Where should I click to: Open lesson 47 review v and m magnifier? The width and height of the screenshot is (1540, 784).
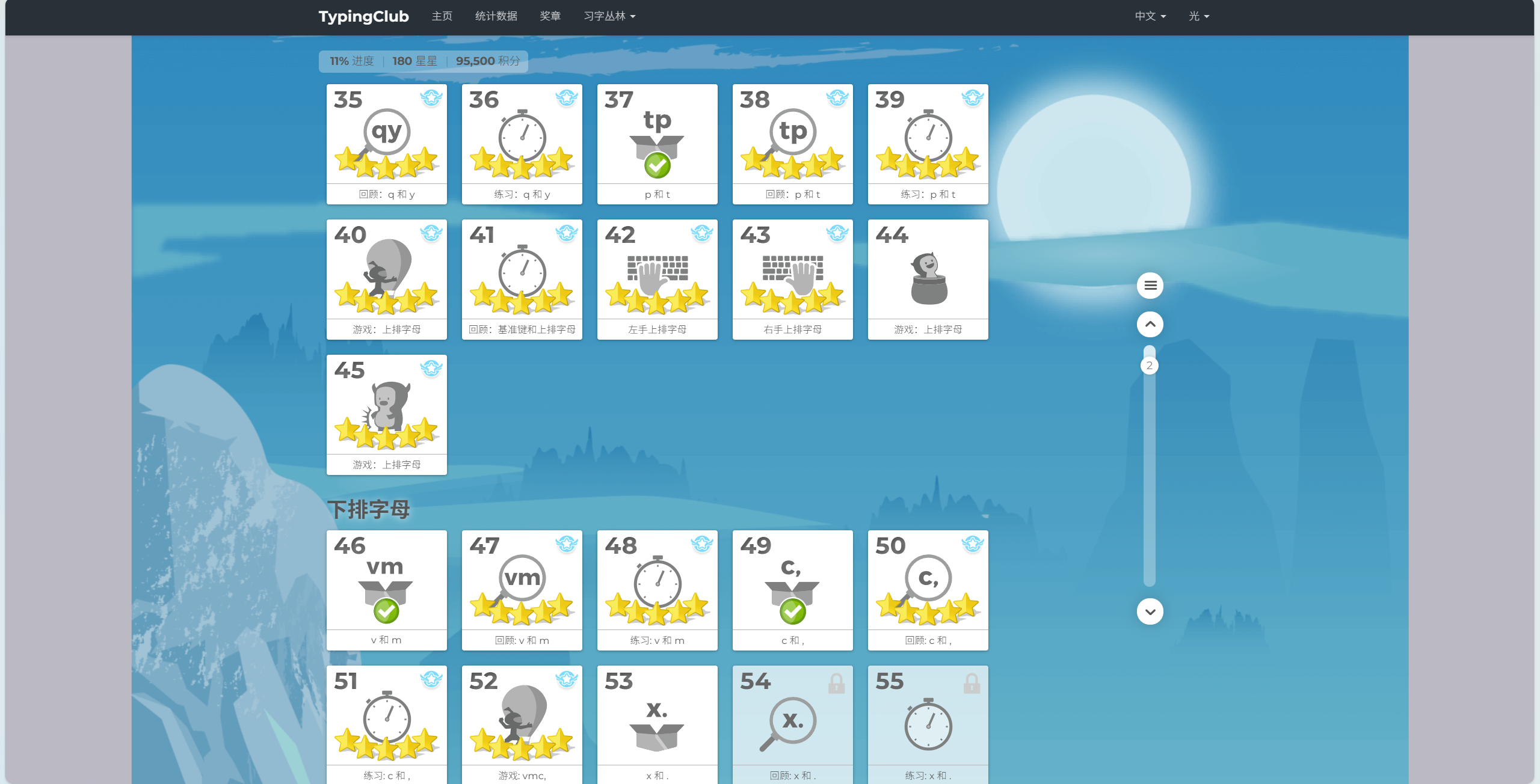point(522,590)
